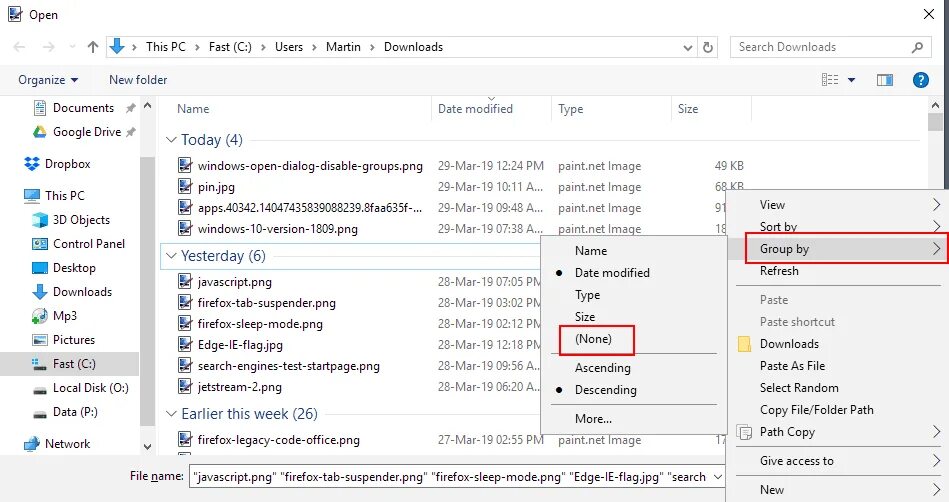The image size is (949, 502).
Task: Open Pictures folder in sidebar
Action: click(74, 340)
